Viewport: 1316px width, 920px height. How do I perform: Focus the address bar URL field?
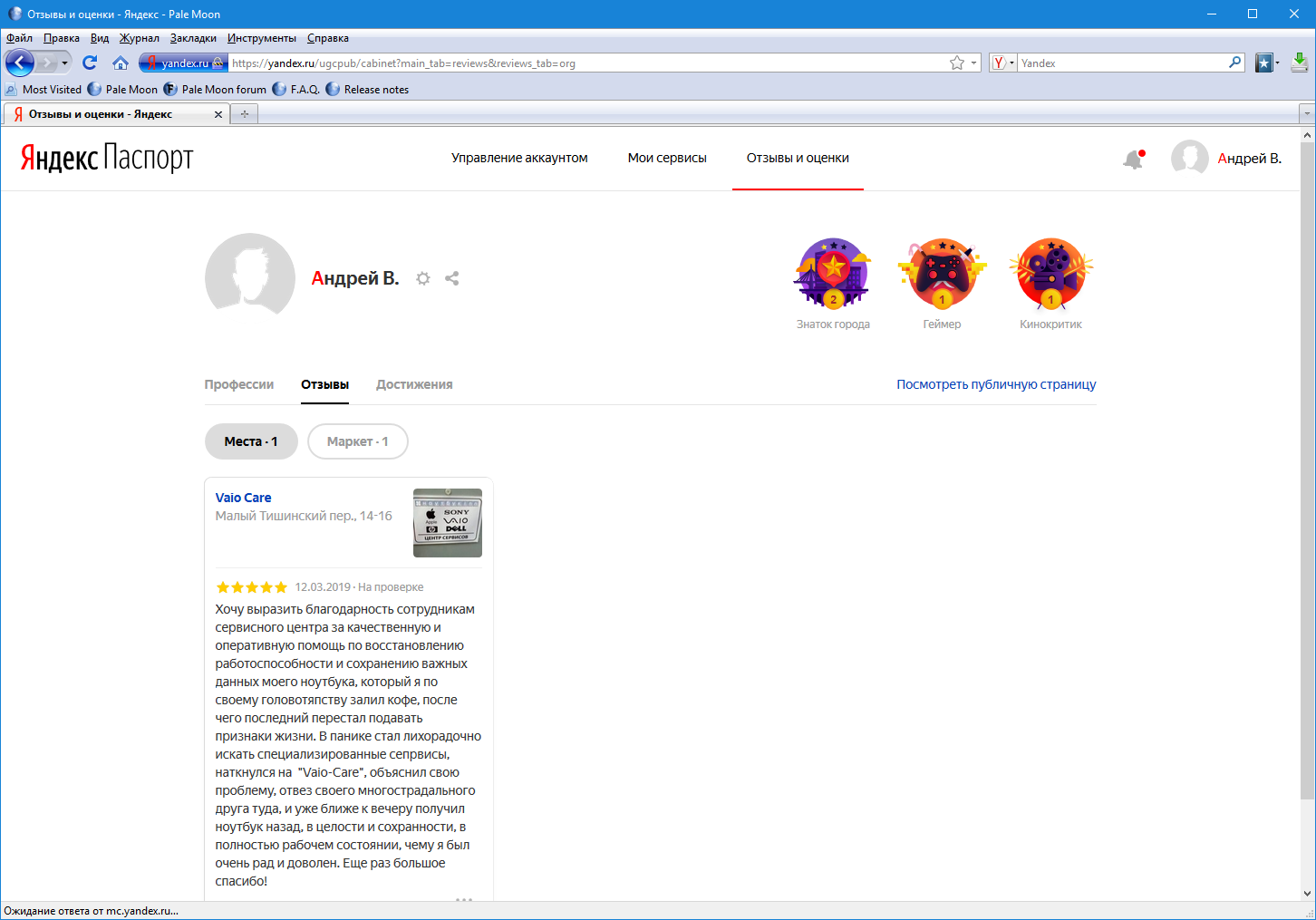click(x=586, y=63)
